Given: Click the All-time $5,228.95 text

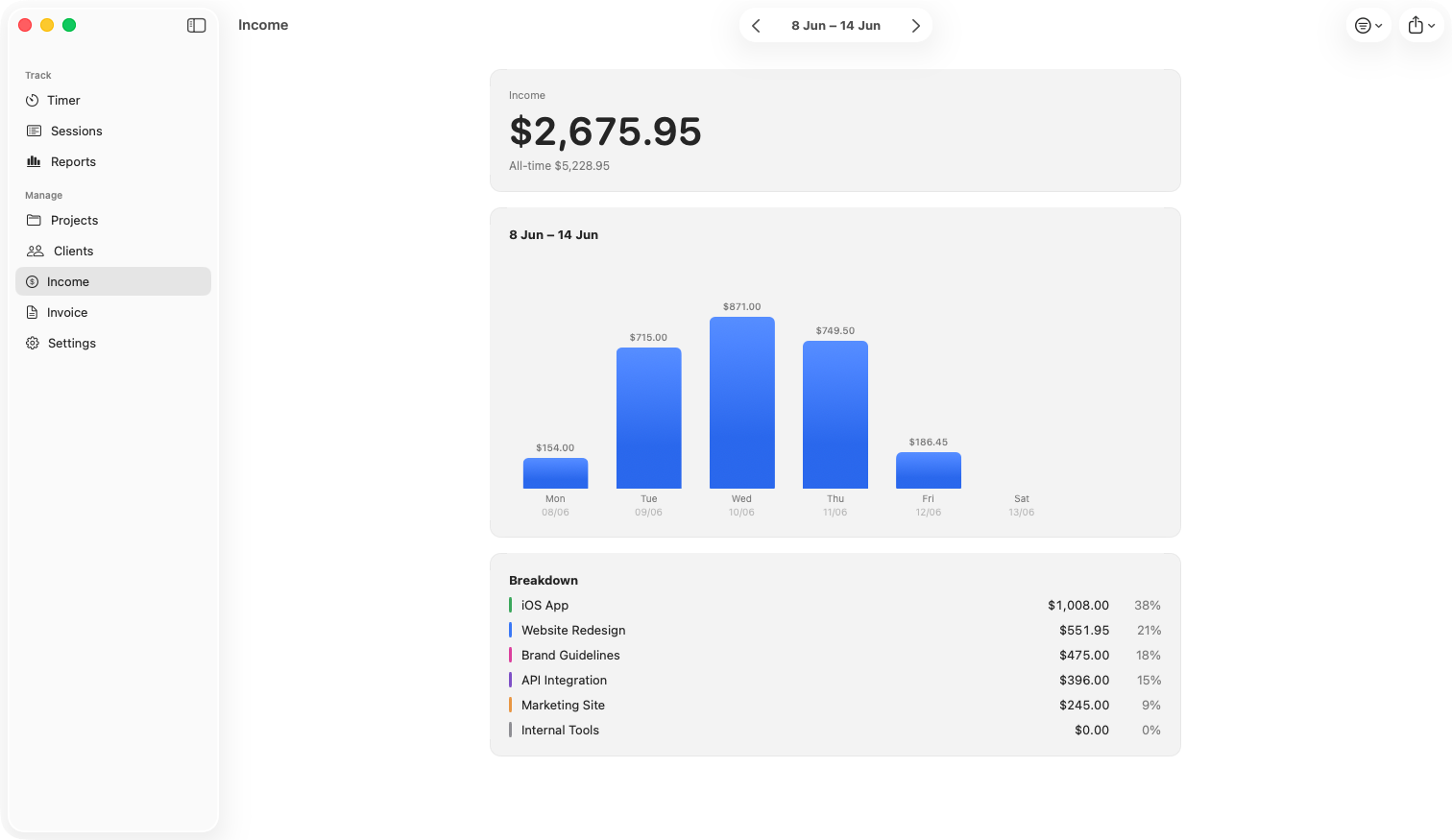Looking at the screenshot, I should 559,166.
